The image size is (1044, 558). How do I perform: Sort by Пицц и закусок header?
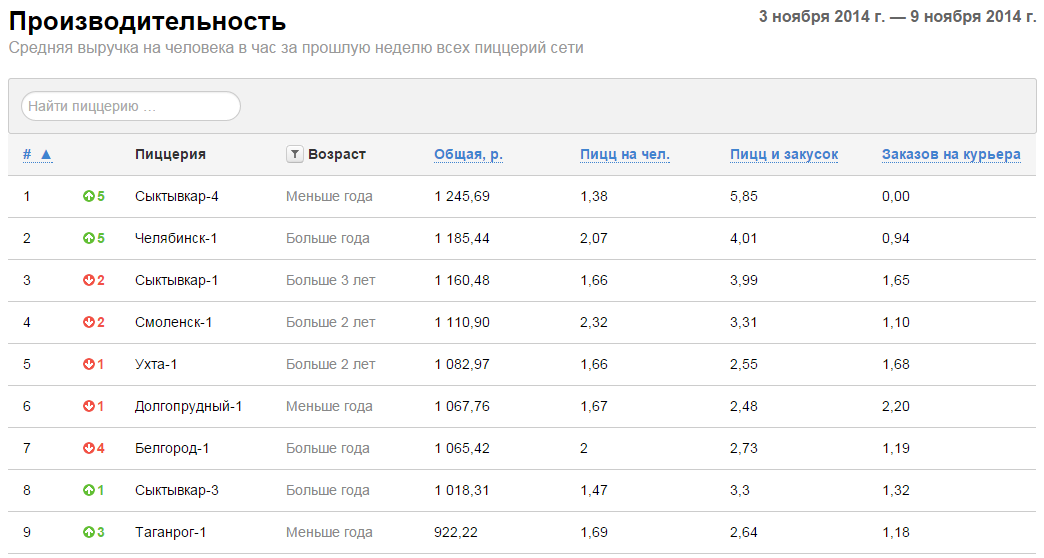click(784, 154)
